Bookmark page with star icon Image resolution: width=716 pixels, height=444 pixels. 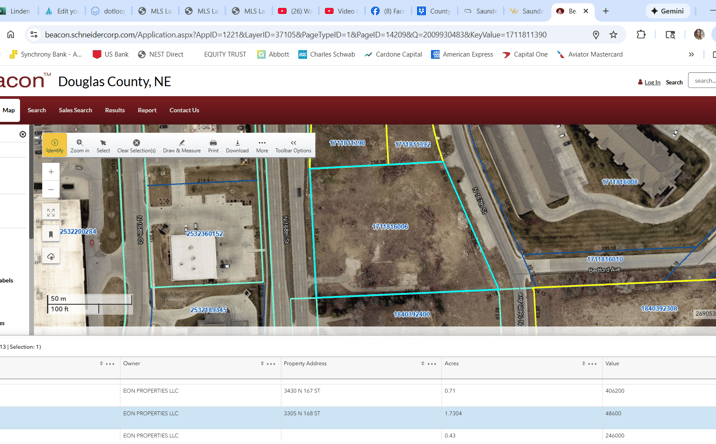[x=613, y=35]
